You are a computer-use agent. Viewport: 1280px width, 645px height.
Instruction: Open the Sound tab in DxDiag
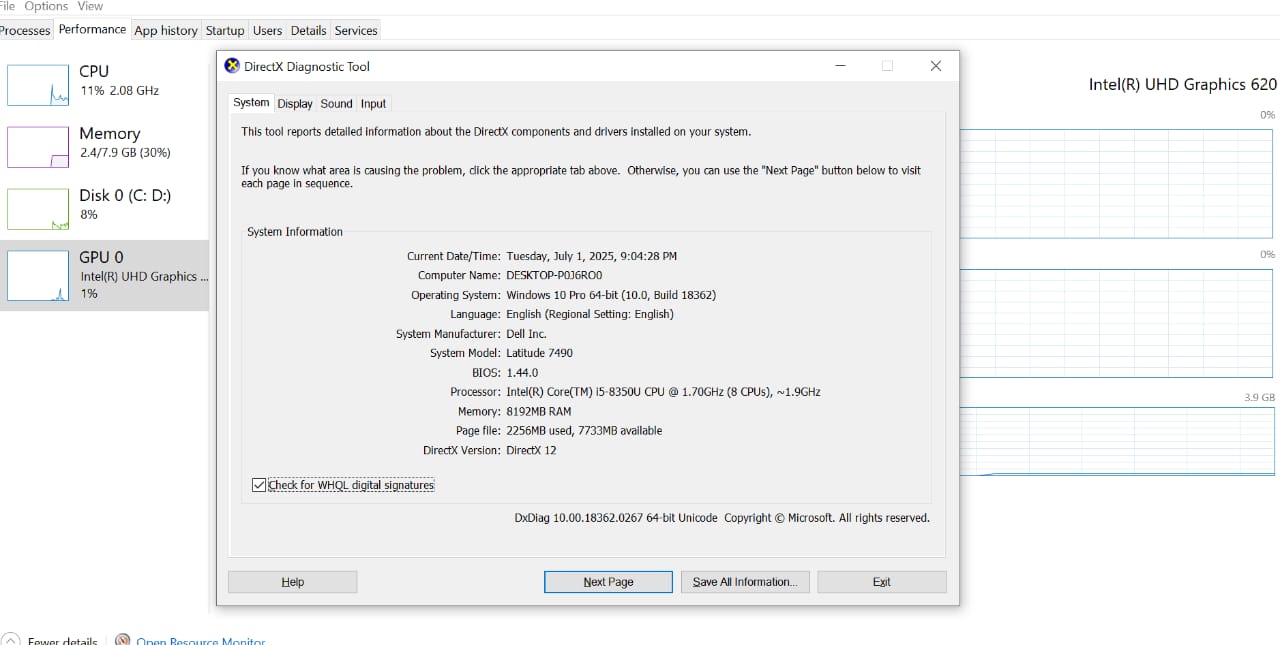(337, 104)
